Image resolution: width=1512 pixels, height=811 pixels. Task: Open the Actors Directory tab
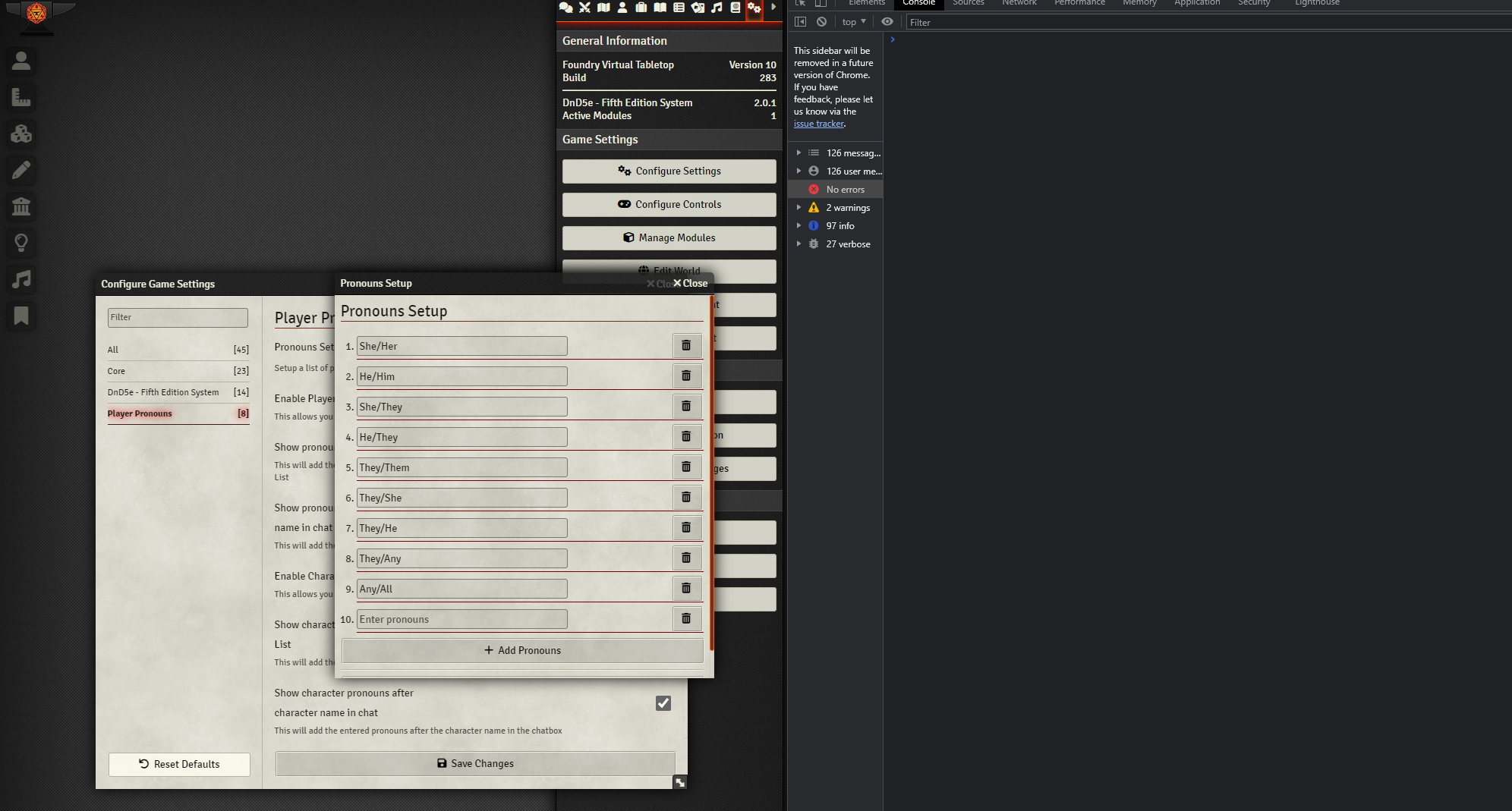coord(622,8)
